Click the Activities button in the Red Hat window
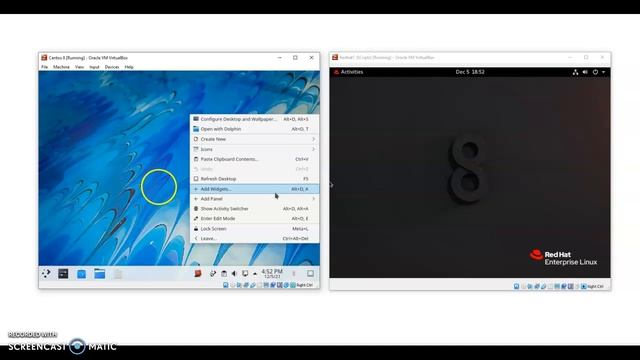640x360 pixels. 348,72
